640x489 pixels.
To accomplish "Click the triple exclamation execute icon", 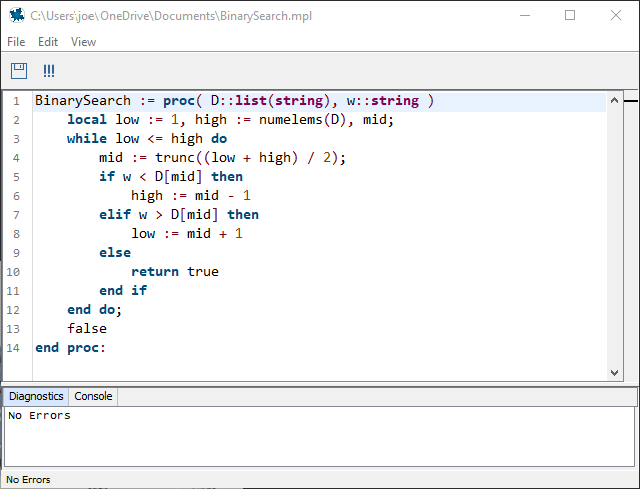I will point(48,71).
